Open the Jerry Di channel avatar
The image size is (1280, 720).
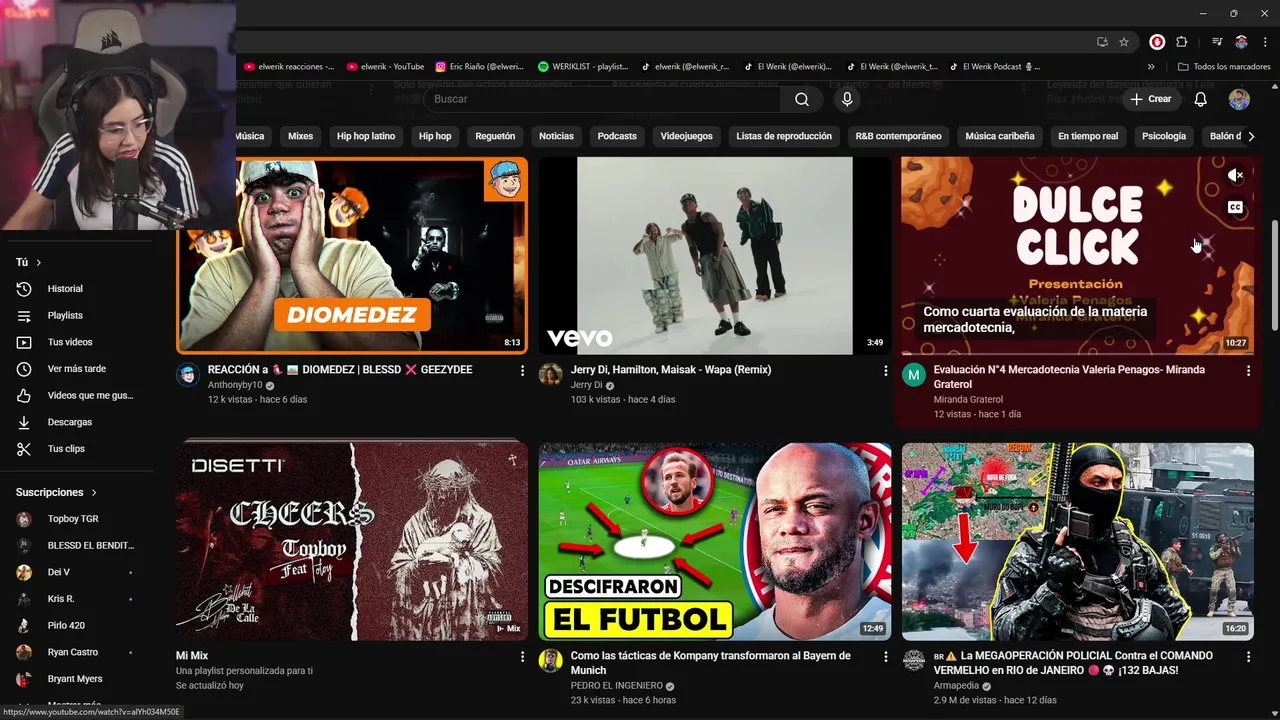tap(550, 375)
